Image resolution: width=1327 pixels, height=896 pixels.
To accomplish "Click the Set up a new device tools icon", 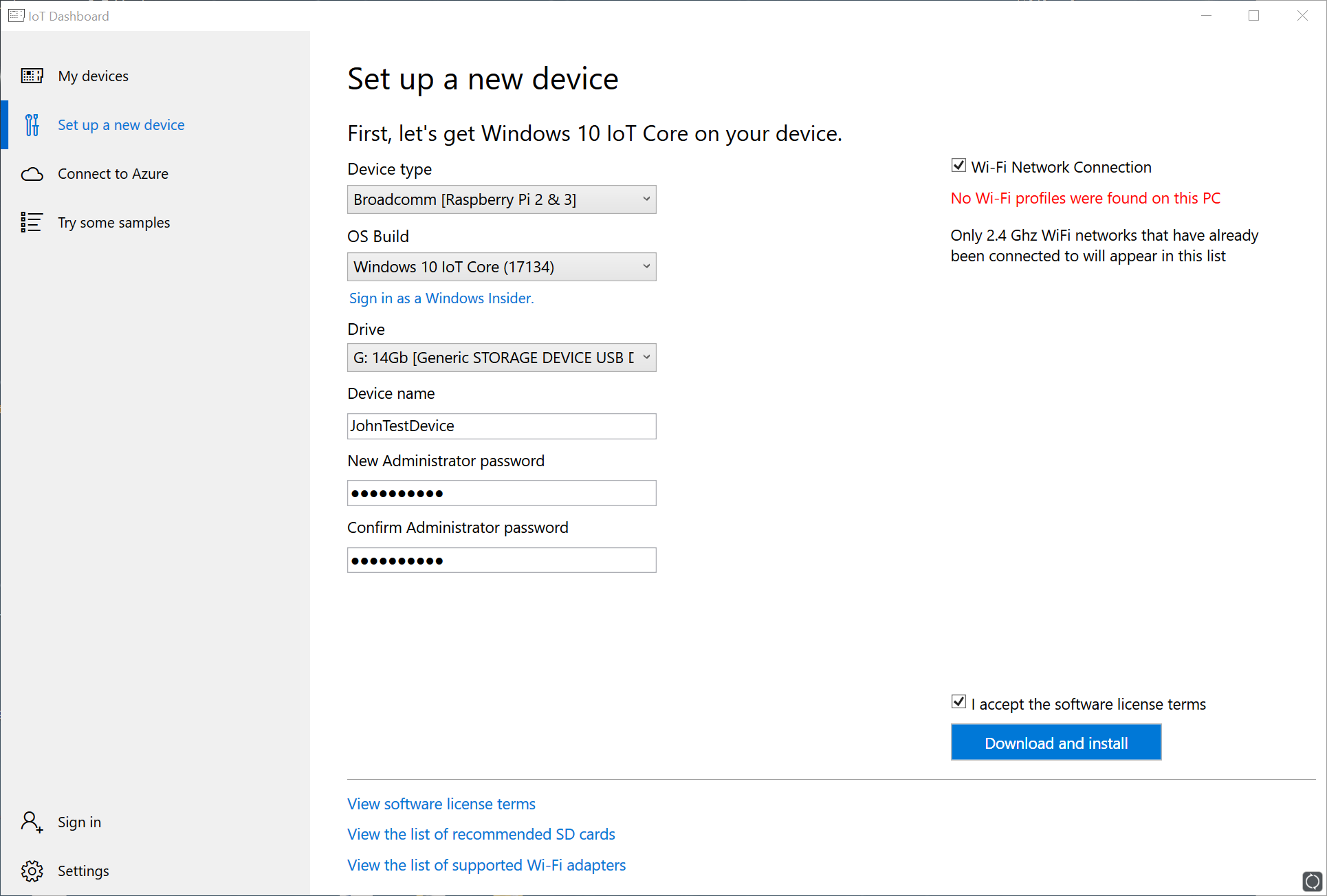I will pos(32,125).
